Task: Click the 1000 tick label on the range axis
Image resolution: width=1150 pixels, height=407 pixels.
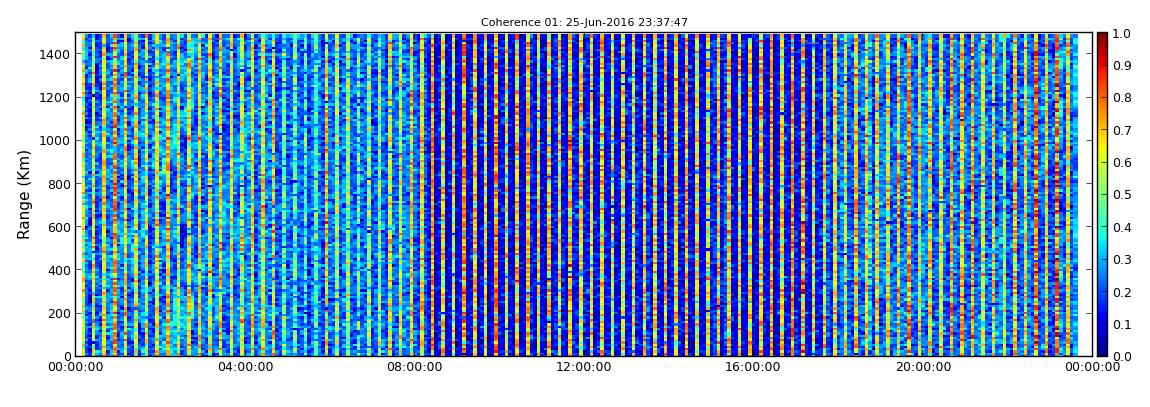Action: pyautogui.click(x=53, y=141)
